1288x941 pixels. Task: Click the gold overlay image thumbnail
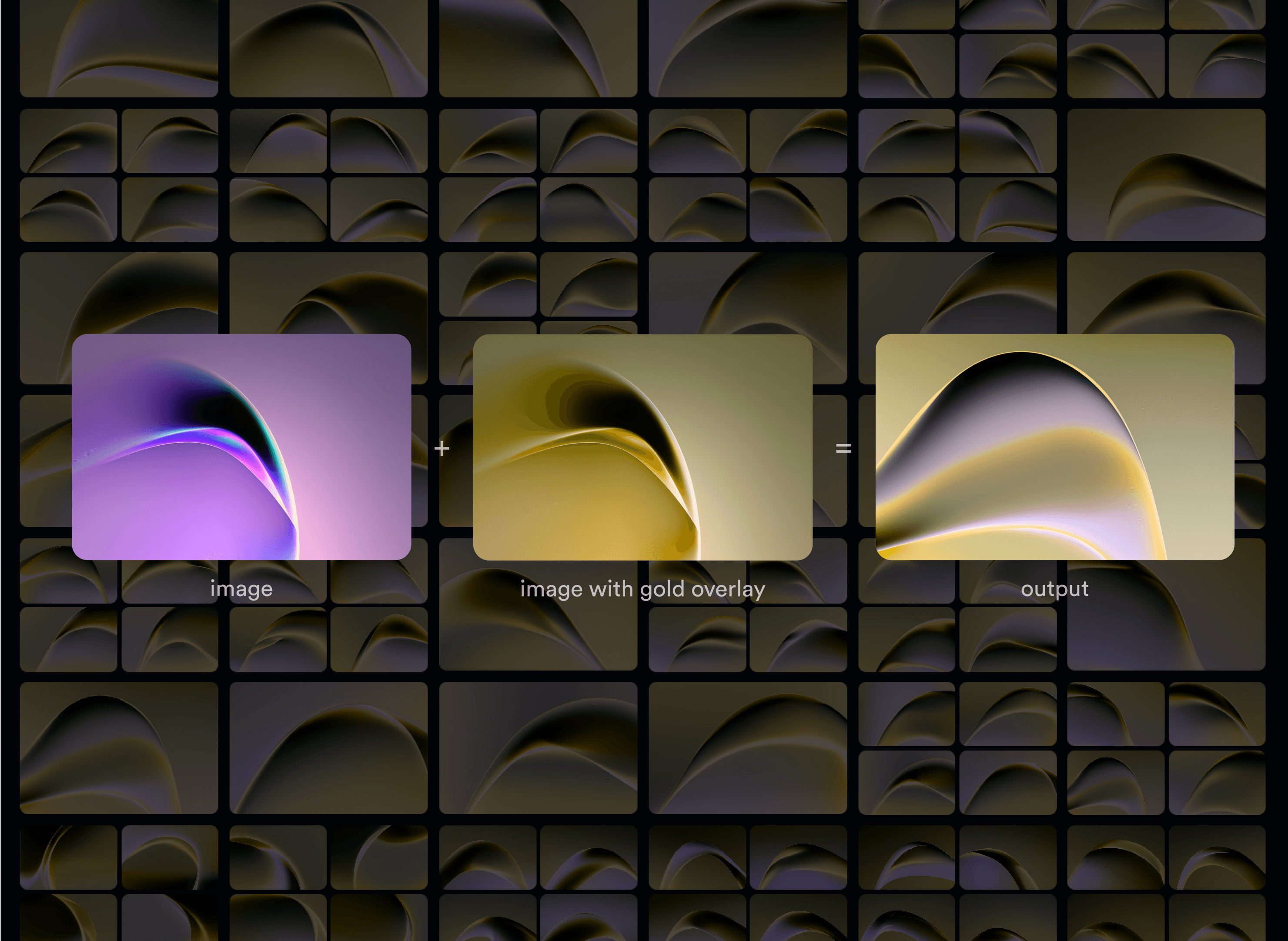pos(642,447)
